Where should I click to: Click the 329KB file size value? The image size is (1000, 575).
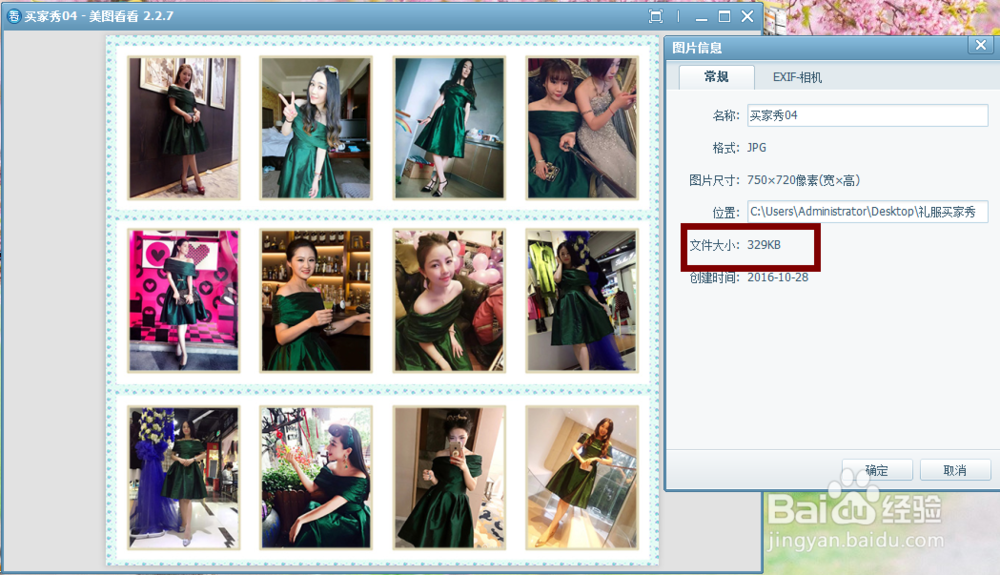763,245
